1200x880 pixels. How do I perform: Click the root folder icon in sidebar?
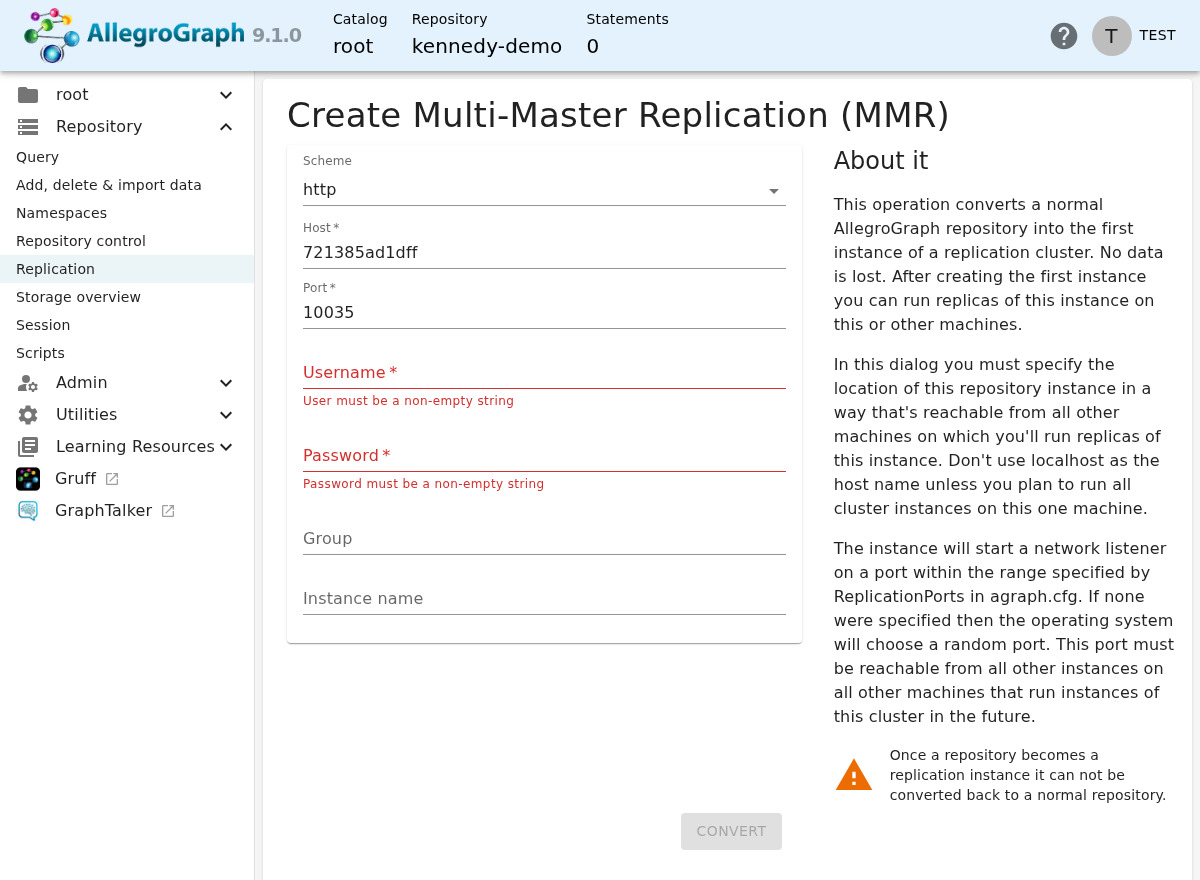[x=28, y=95]
